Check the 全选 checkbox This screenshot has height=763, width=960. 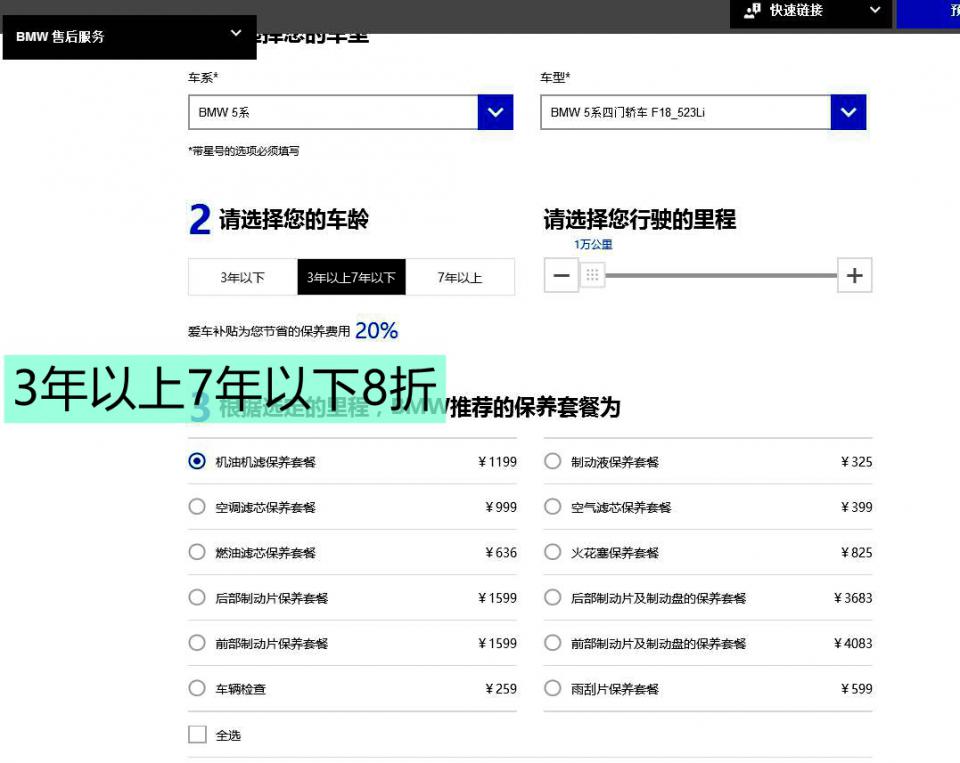pos(197,734)
